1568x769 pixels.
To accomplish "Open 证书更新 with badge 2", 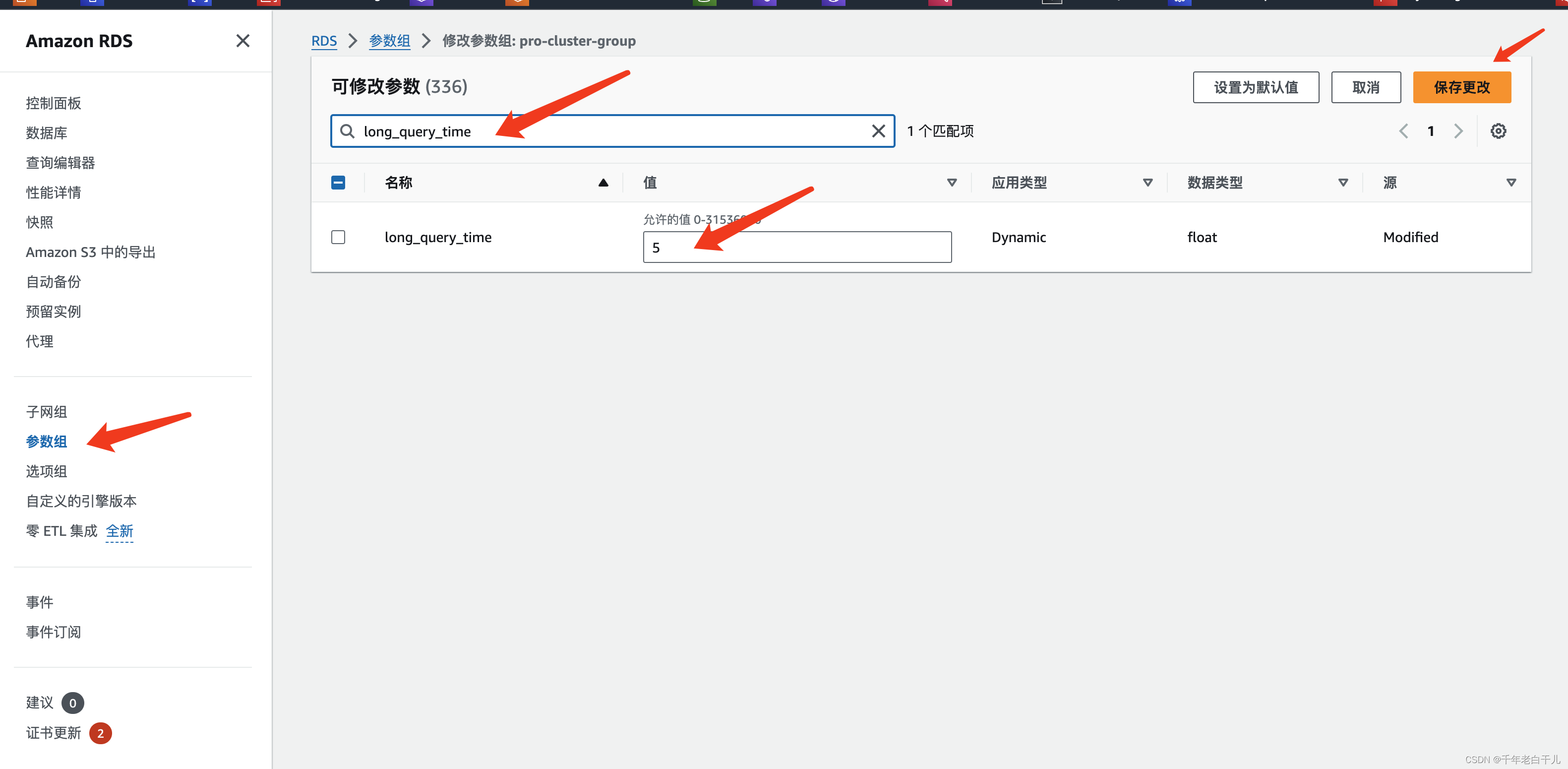I will click(x=54, y=733).
